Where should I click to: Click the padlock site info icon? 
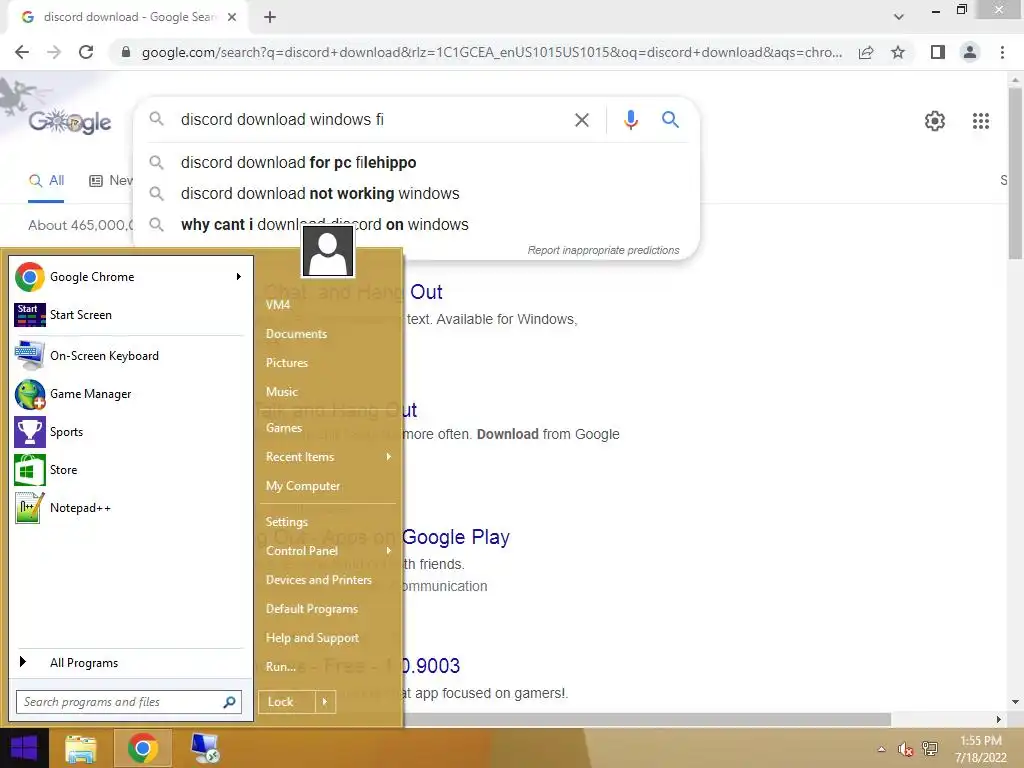click(x=126, y=52)
